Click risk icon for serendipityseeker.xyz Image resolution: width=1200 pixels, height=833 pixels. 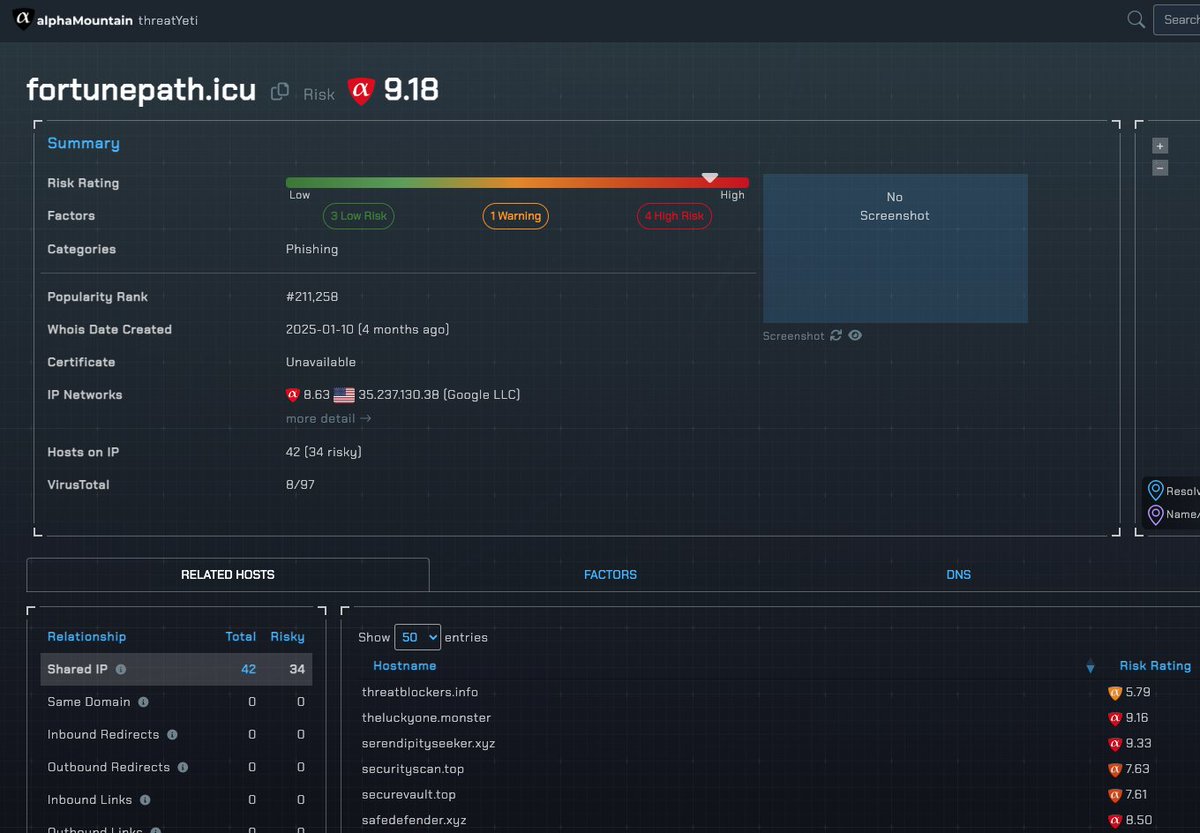[1115, 744]
